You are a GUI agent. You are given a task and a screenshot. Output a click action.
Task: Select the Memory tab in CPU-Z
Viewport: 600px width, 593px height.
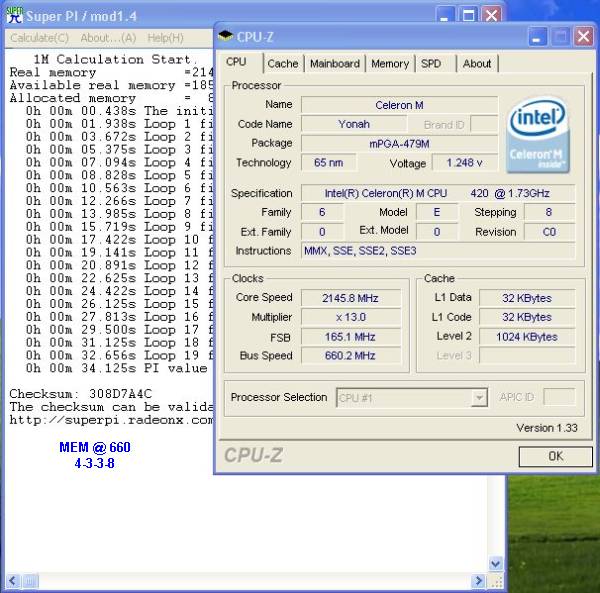click(x=390, y=64)
